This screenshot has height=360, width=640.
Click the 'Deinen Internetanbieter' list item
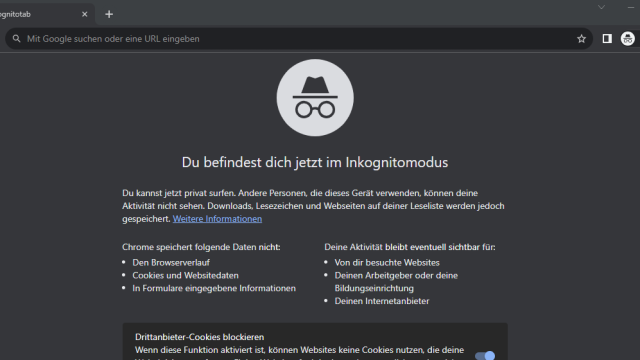pyautogui.click(x=382, y=301)
